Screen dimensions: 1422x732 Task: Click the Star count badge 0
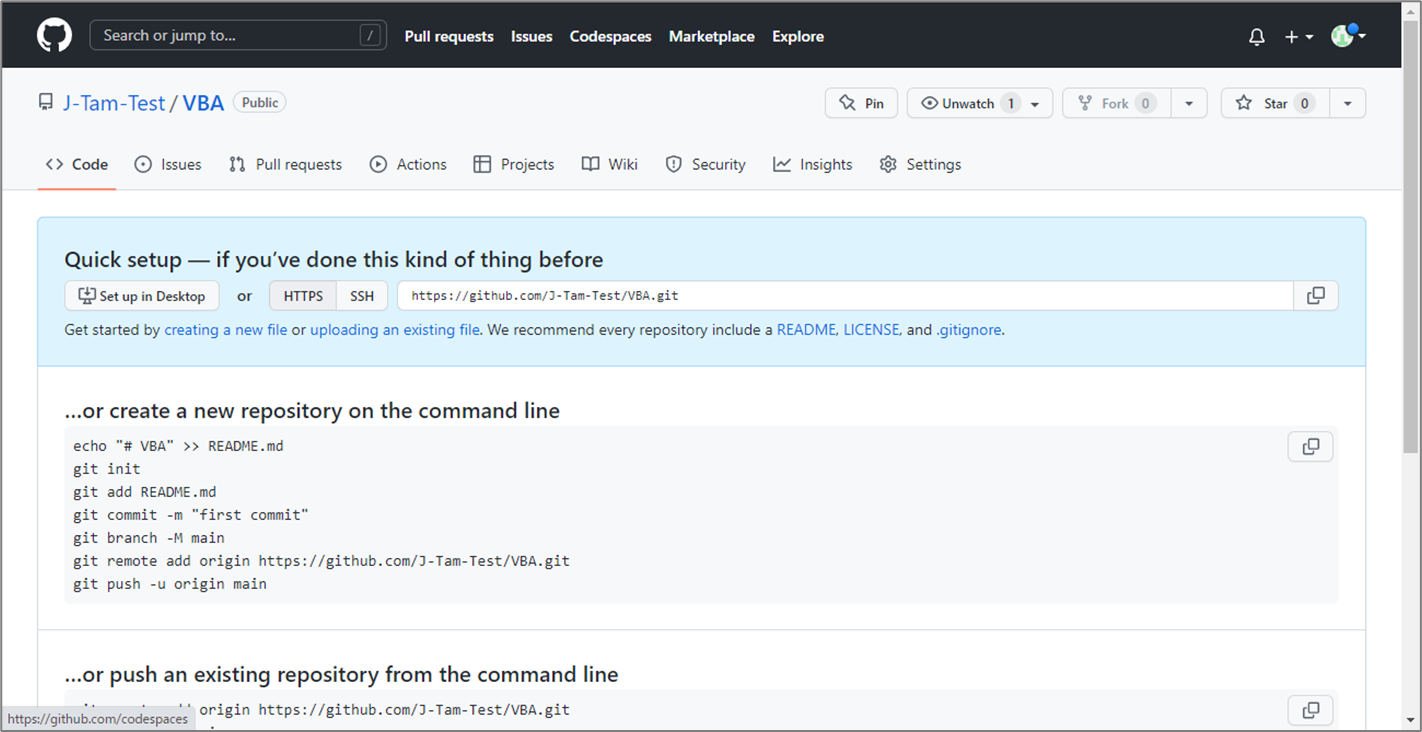[x=1304, y=103]
